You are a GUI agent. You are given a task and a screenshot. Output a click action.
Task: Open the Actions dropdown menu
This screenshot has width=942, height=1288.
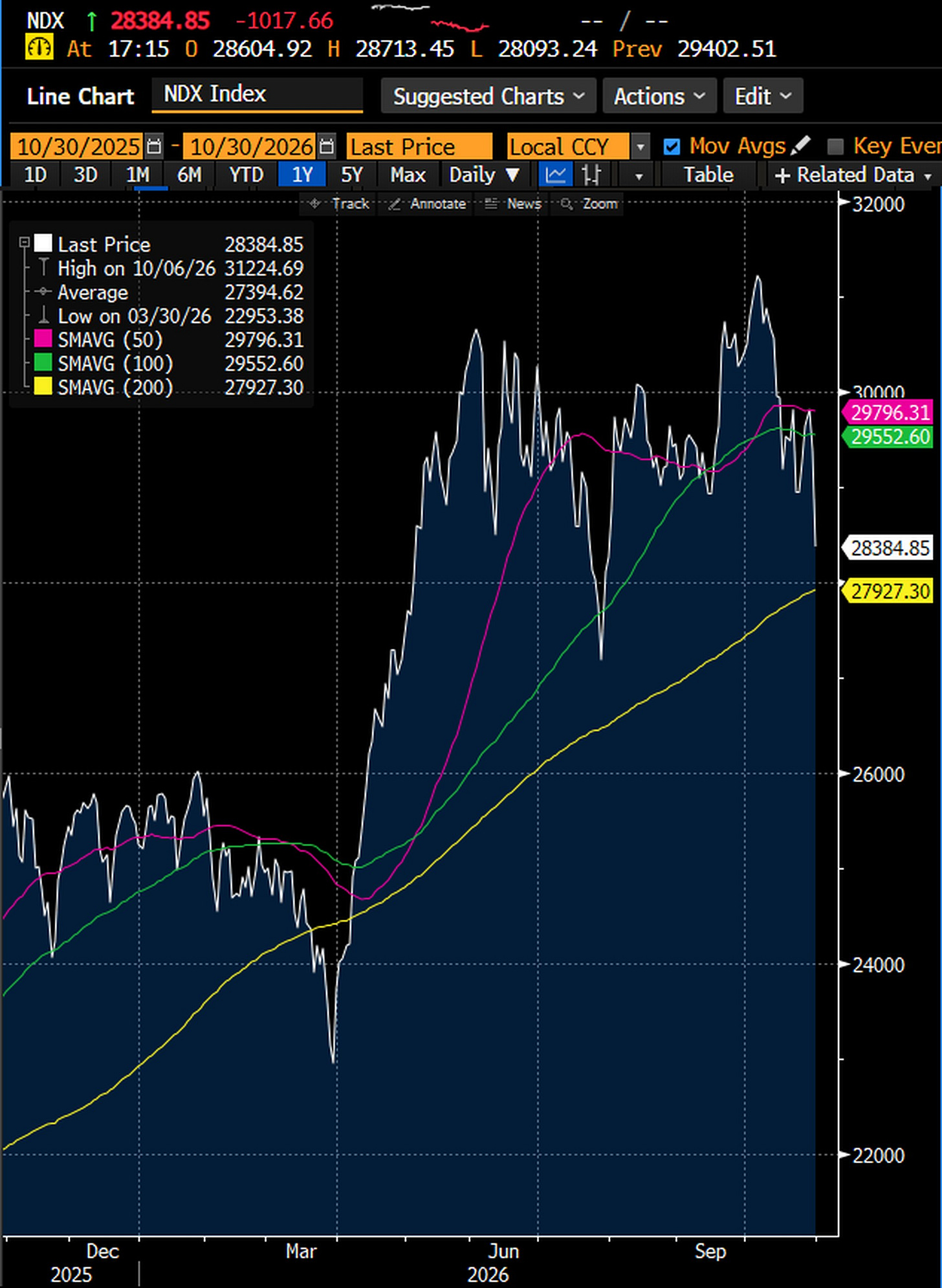pyautogui.click(x=659, y=96)
